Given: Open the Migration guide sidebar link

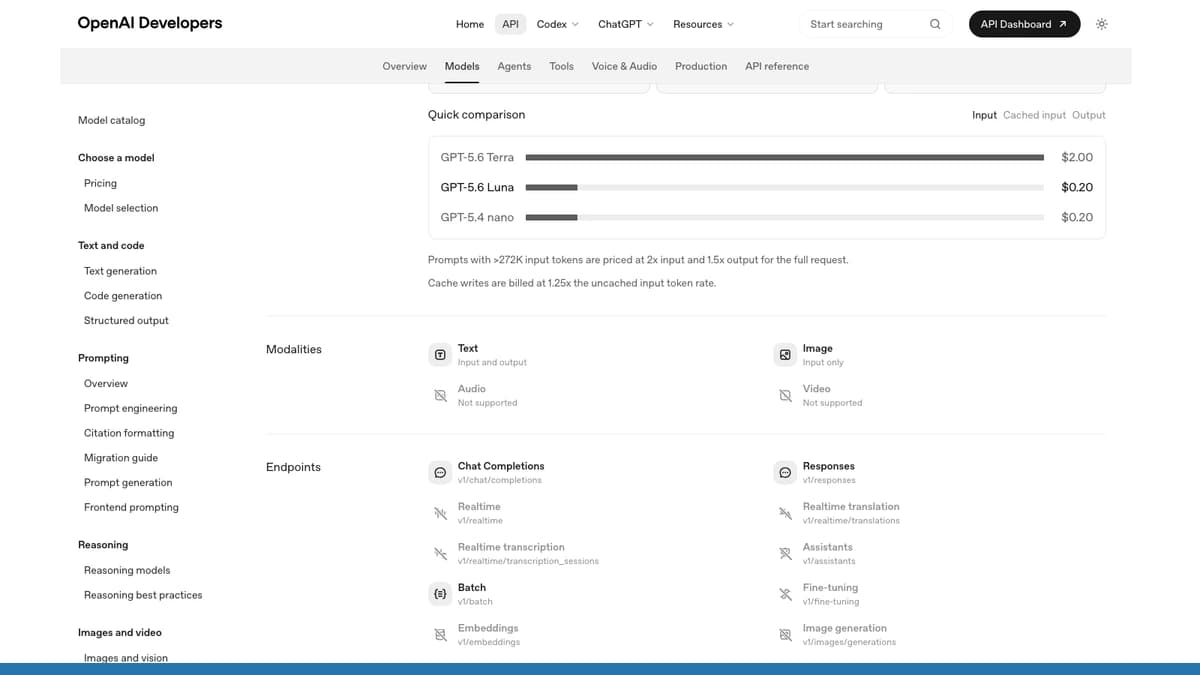Looking at the screenshot, I should [121, 458].
